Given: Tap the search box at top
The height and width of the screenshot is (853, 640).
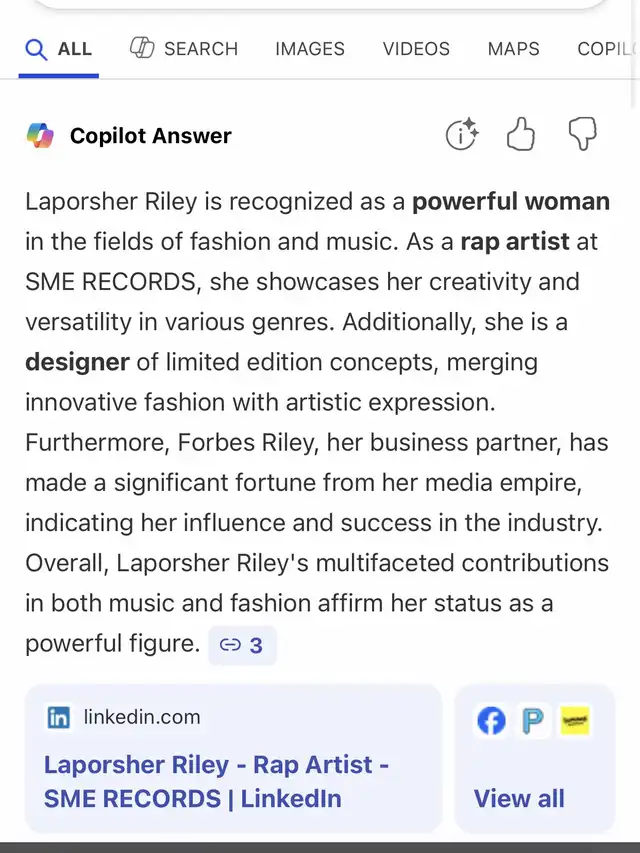Looking at the screenshot, I should pyautogui.click(x=320, y=5).
